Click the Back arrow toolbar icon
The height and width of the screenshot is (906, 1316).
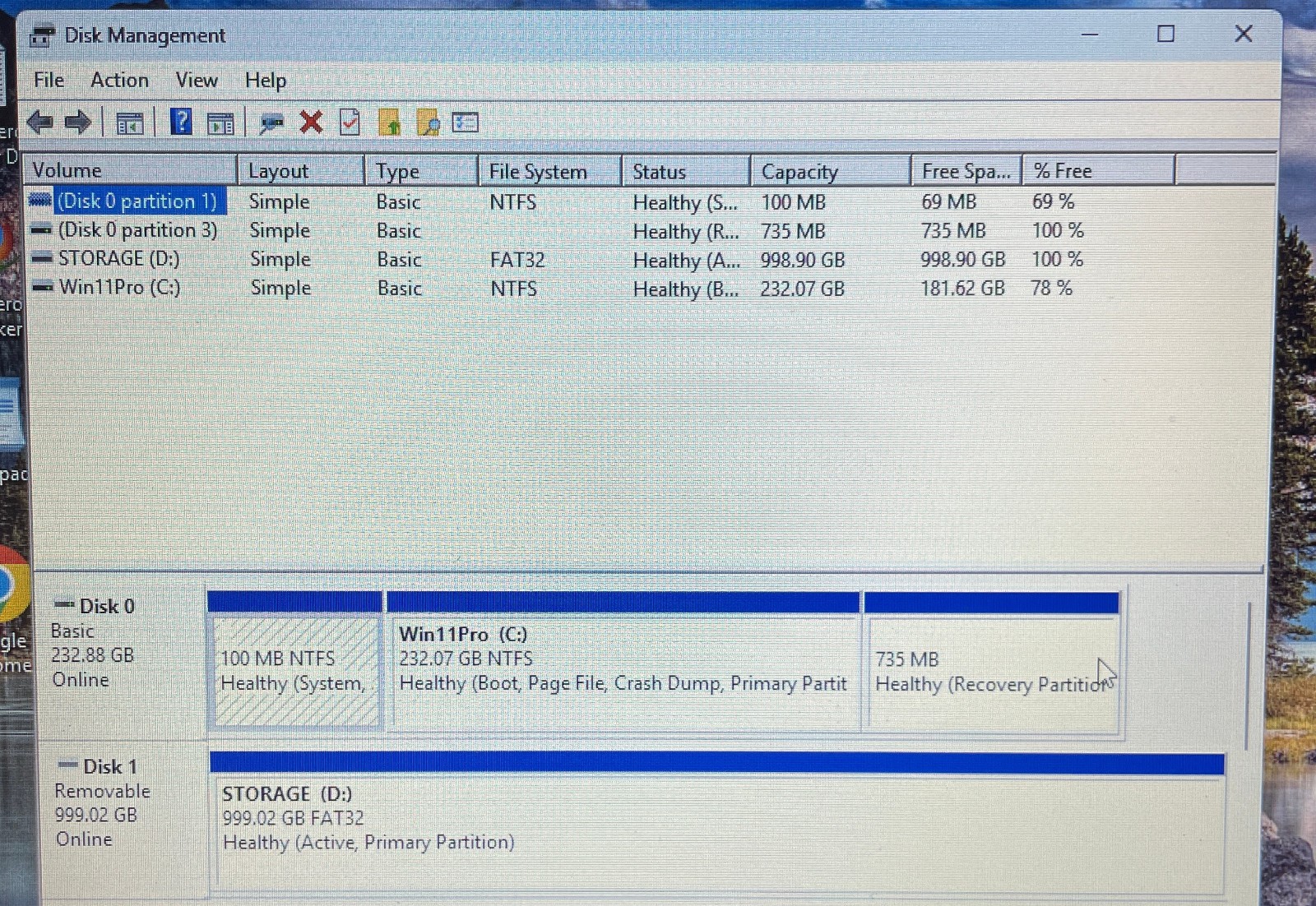pos(39,123)
